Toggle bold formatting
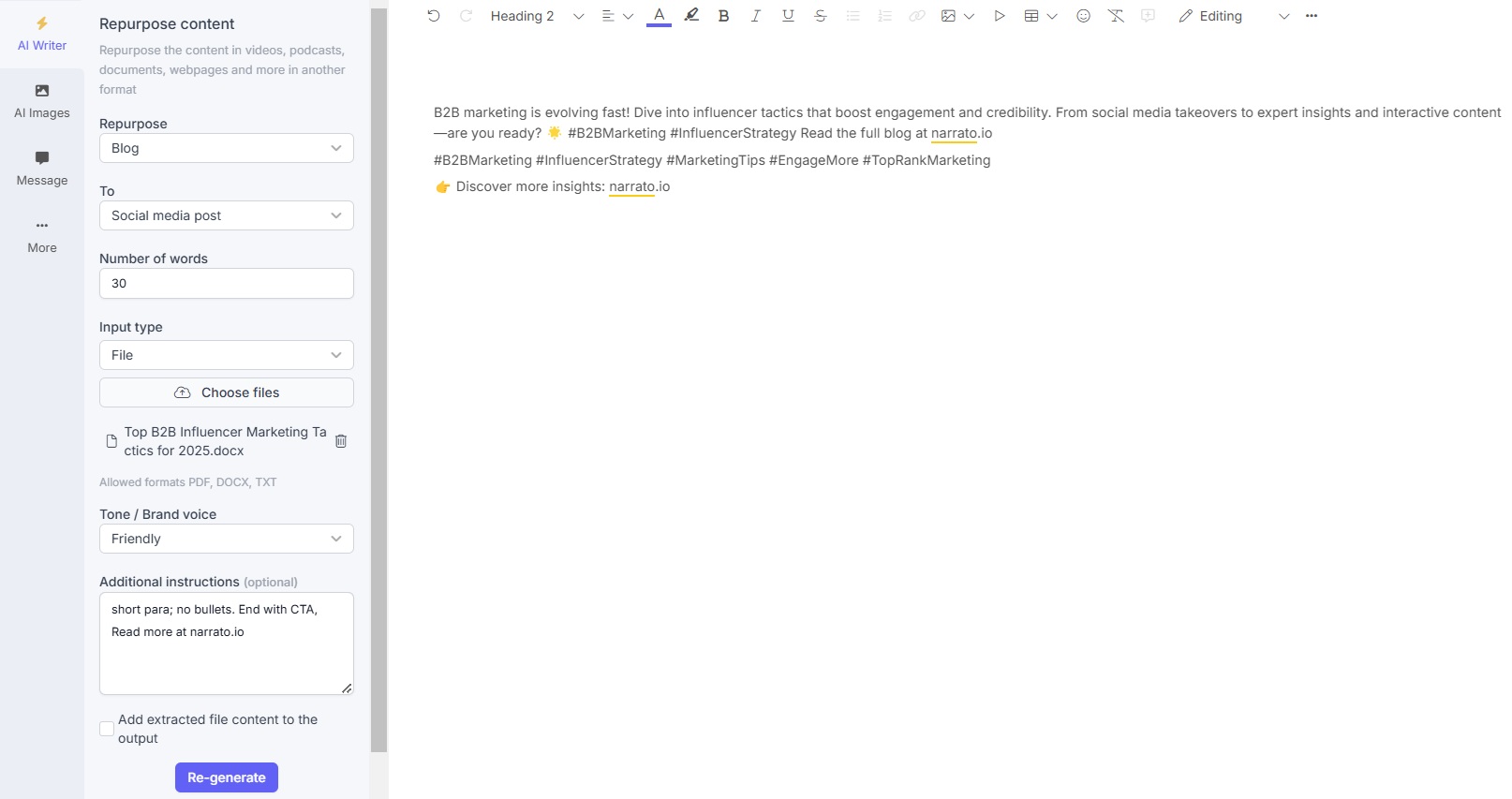Screen dimensions: 1512x799 tap(723, 16)
